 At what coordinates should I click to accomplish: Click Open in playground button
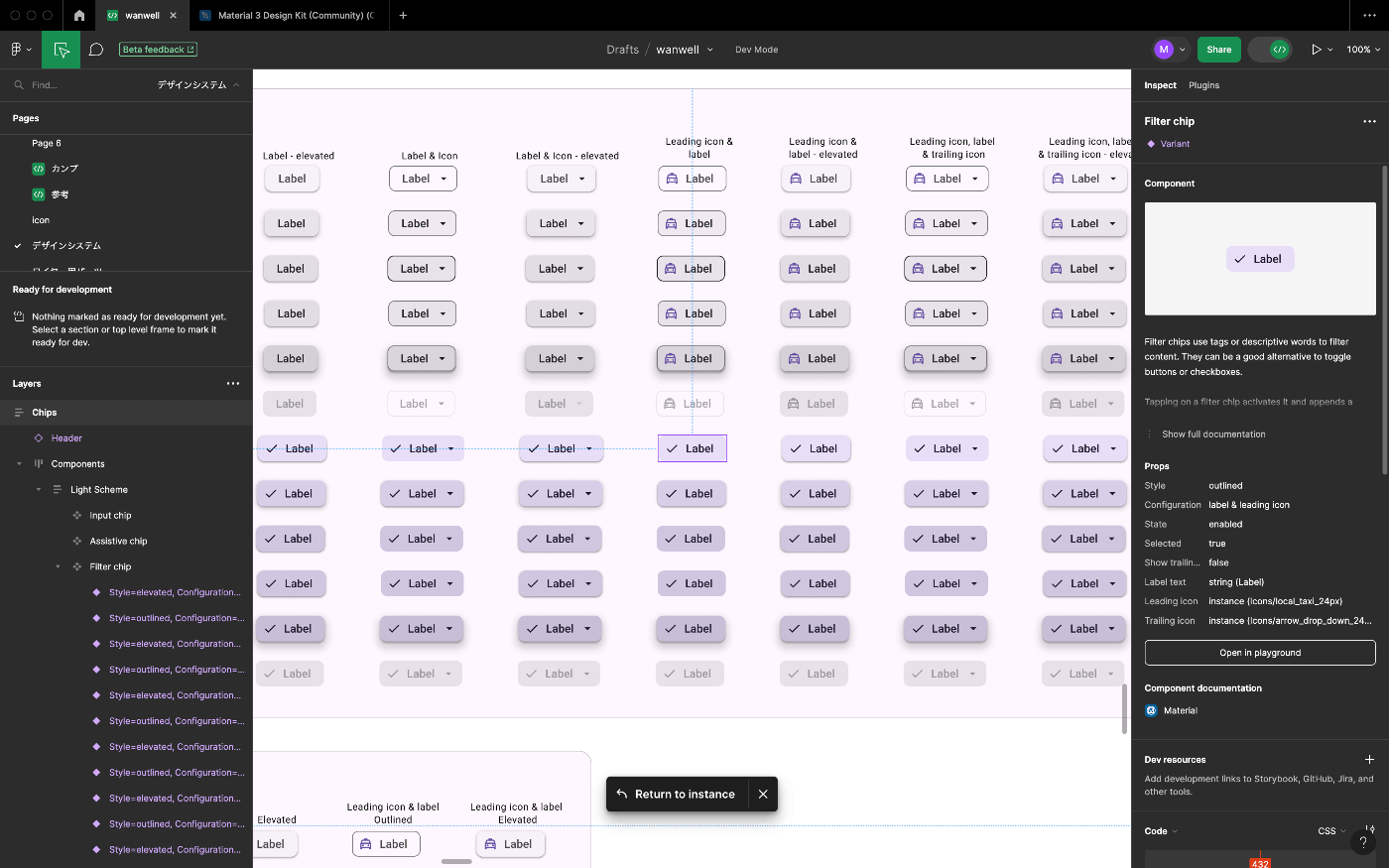pyautogui.click(x=1260, y=653)
